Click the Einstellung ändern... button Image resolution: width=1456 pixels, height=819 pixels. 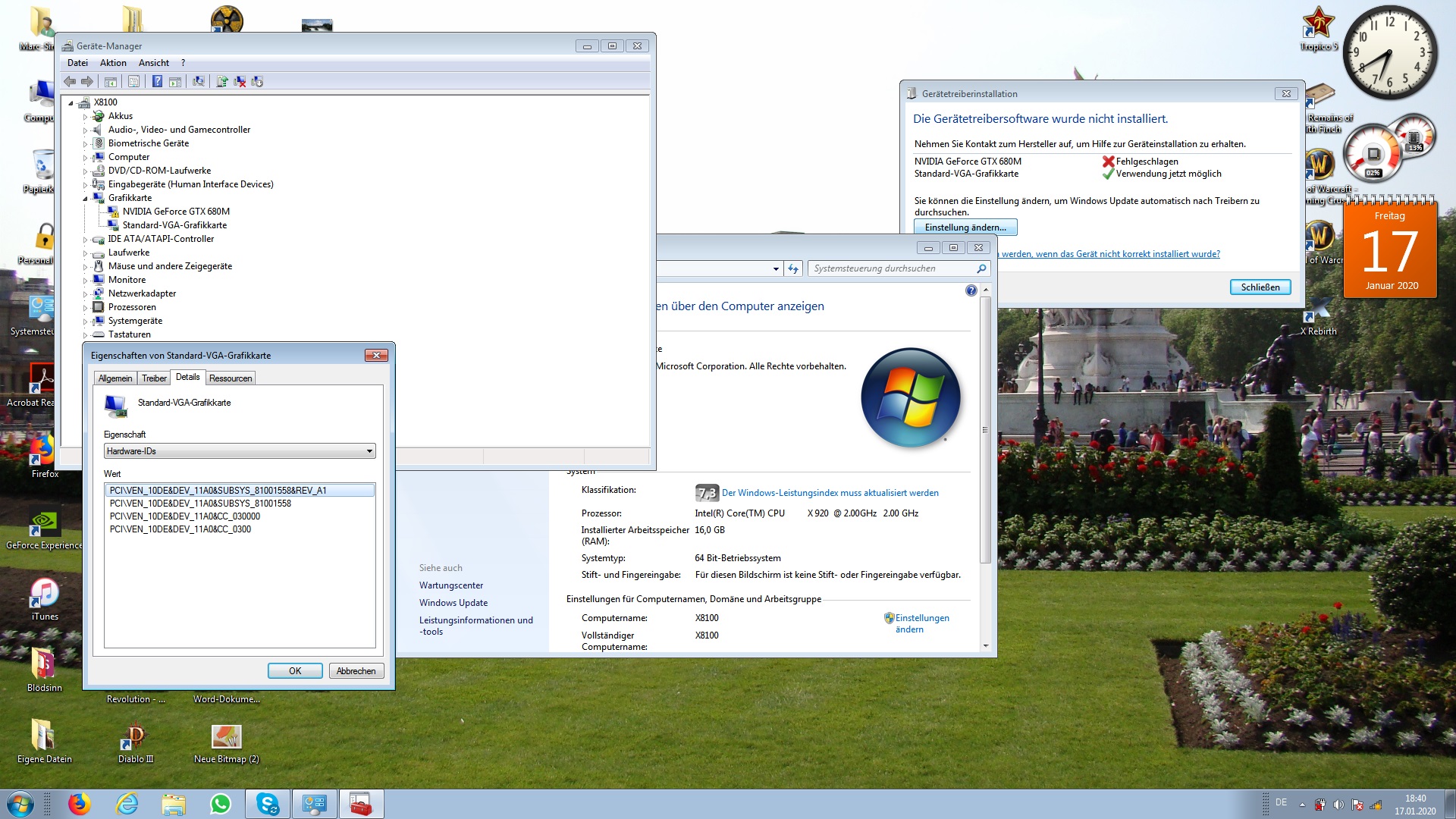(x=965, y=227)
